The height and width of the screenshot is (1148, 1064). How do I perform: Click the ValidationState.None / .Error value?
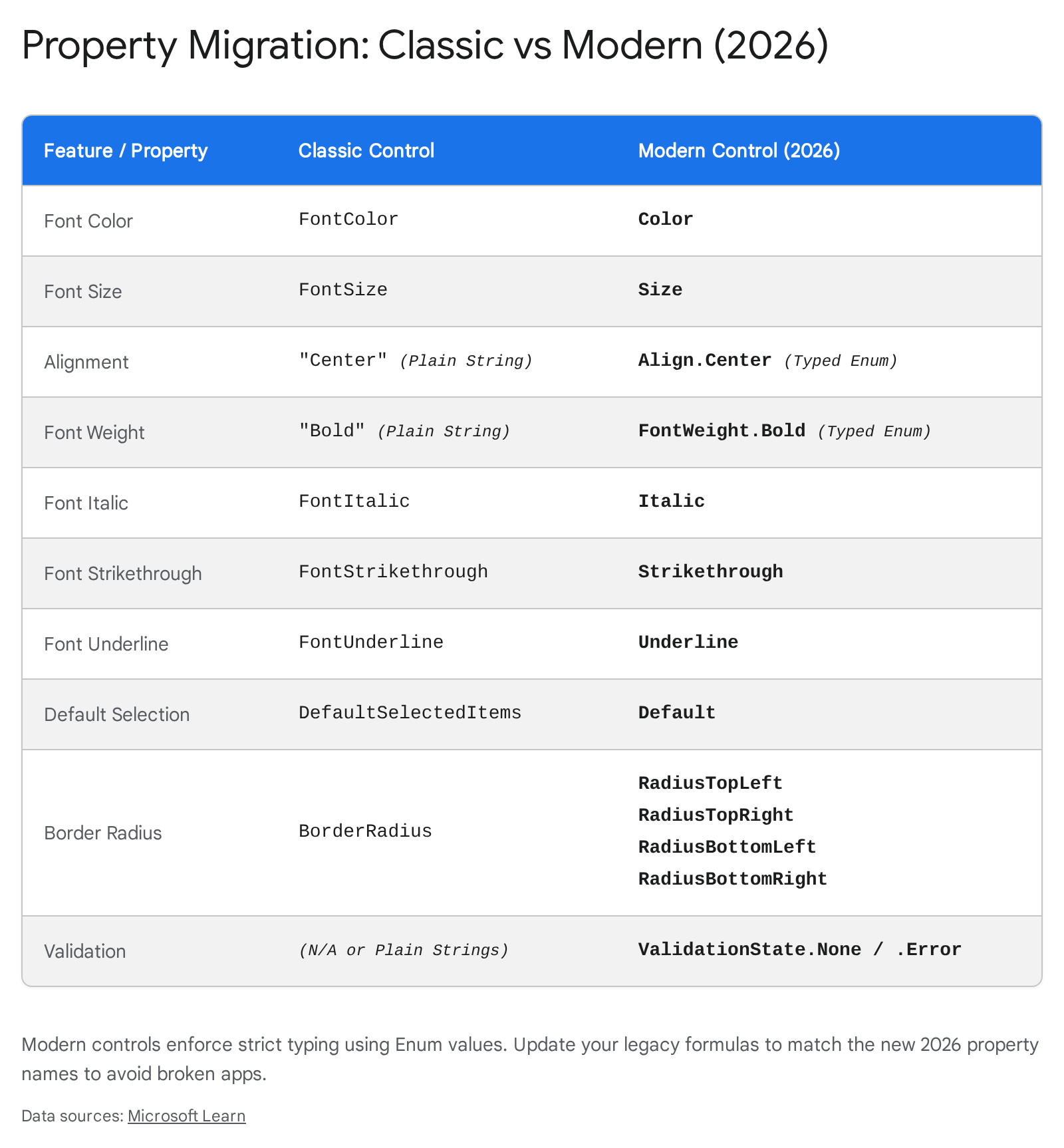click(799, 950)
